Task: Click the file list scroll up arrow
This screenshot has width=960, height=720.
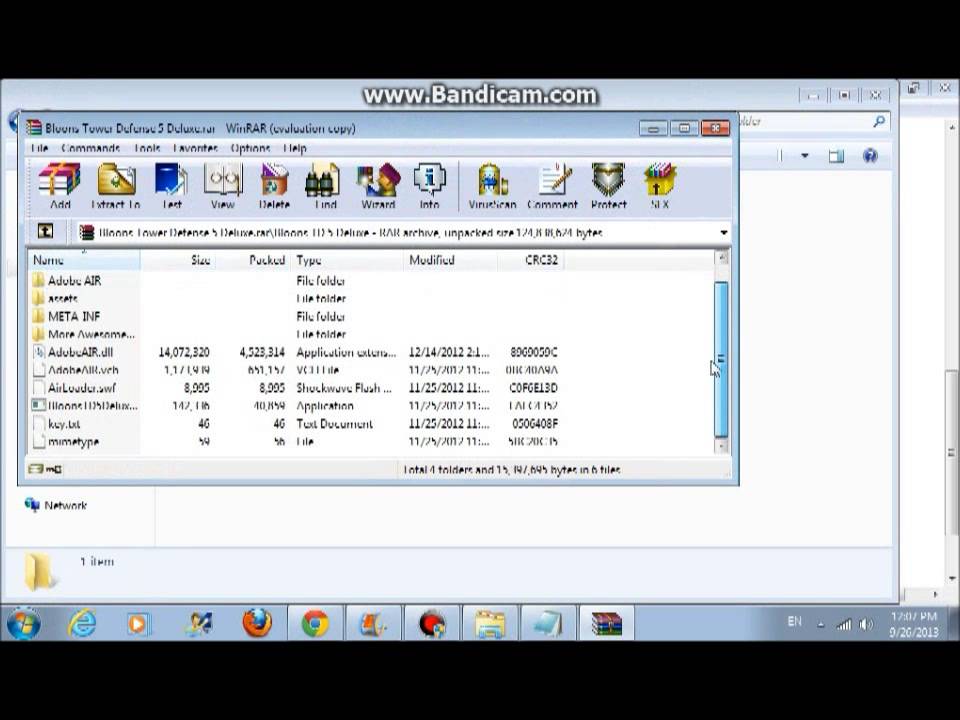Action: (x=722, y=258)
